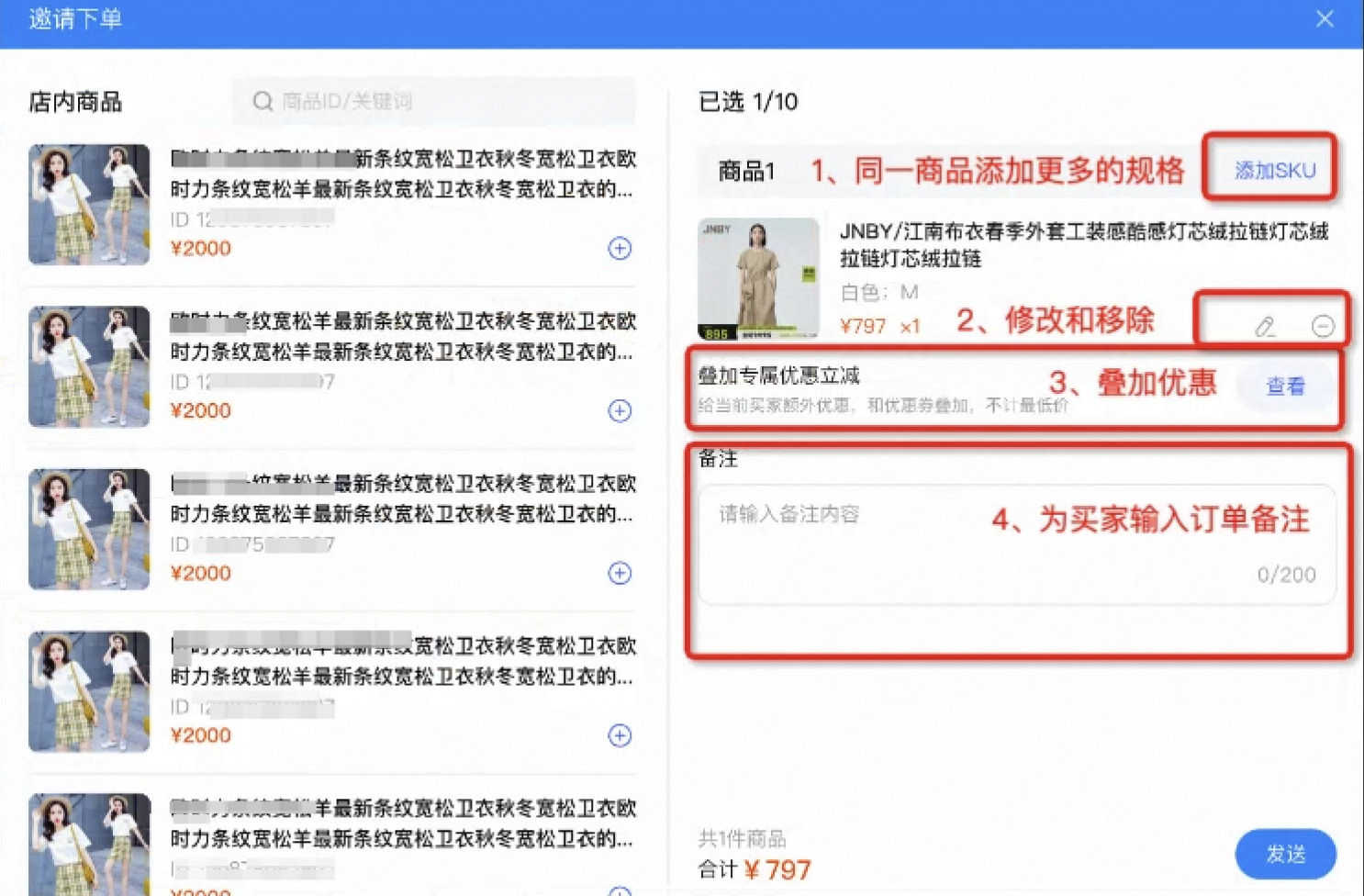1364x896 pixels.
Task: Click the 发送 button
Action: pos(1285,854)
